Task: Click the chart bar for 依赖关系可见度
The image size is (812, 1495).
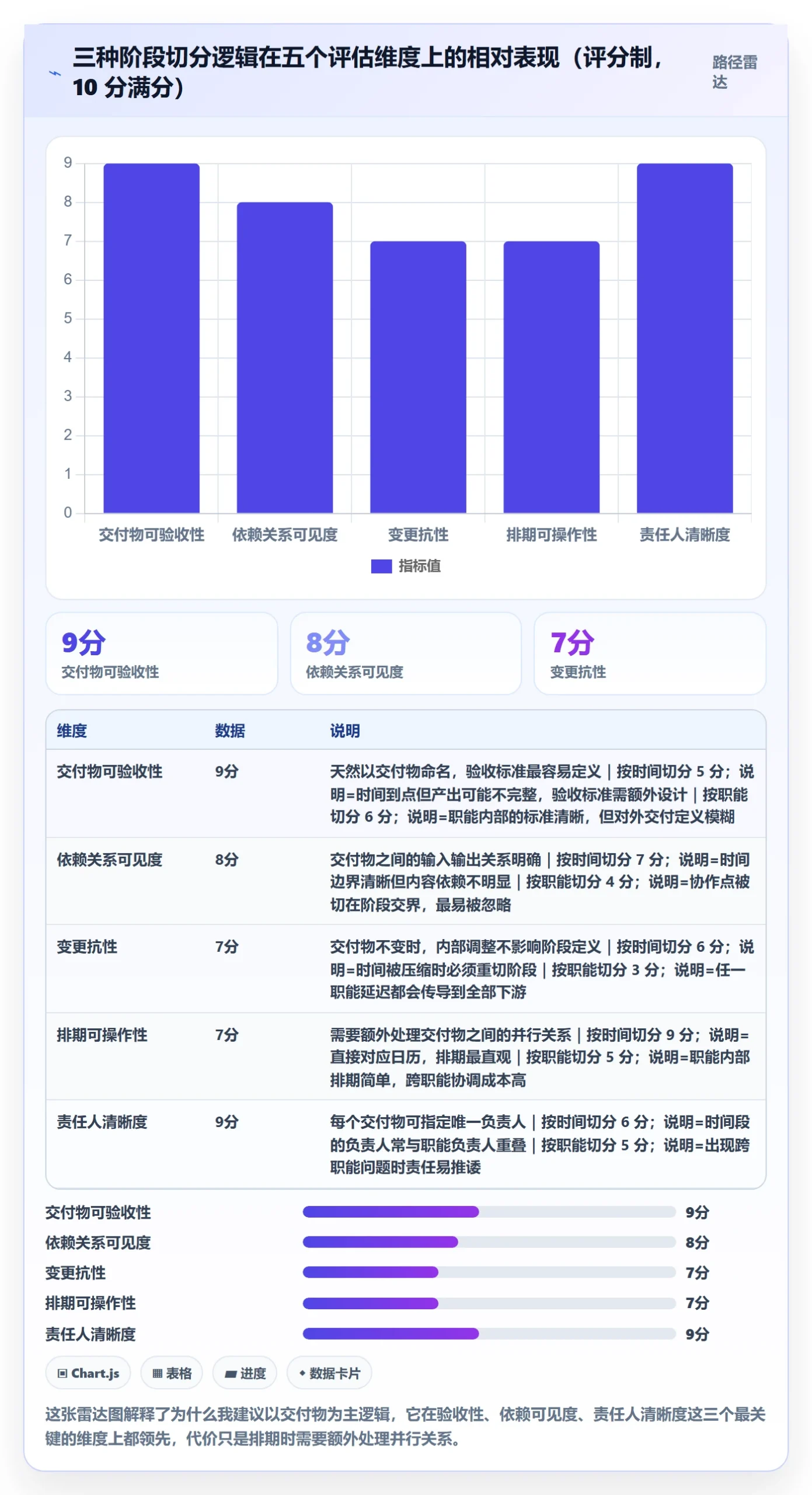Action: (x=285, y=357)
